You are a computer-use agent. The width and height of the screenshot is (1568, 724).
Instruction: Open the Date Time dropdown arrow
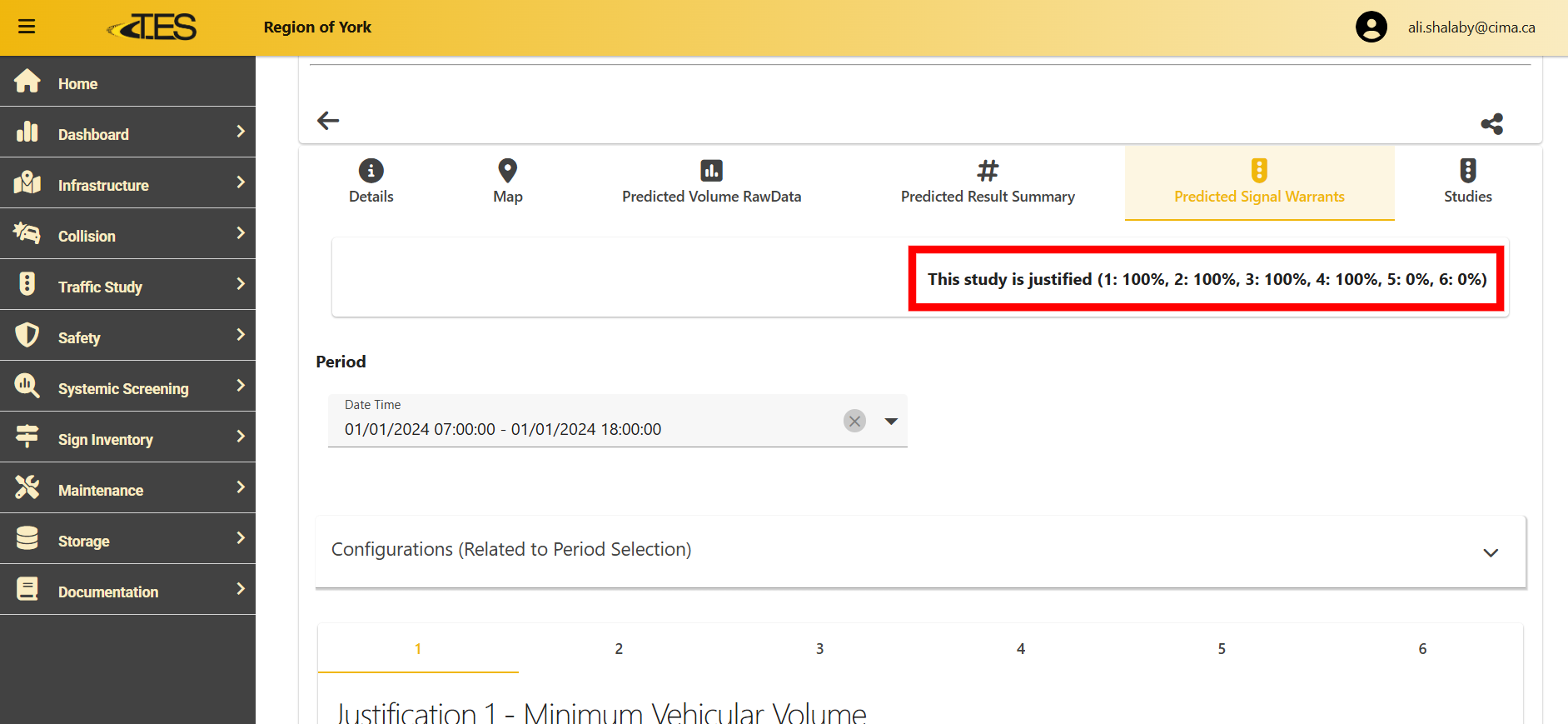tap(891, 422)
